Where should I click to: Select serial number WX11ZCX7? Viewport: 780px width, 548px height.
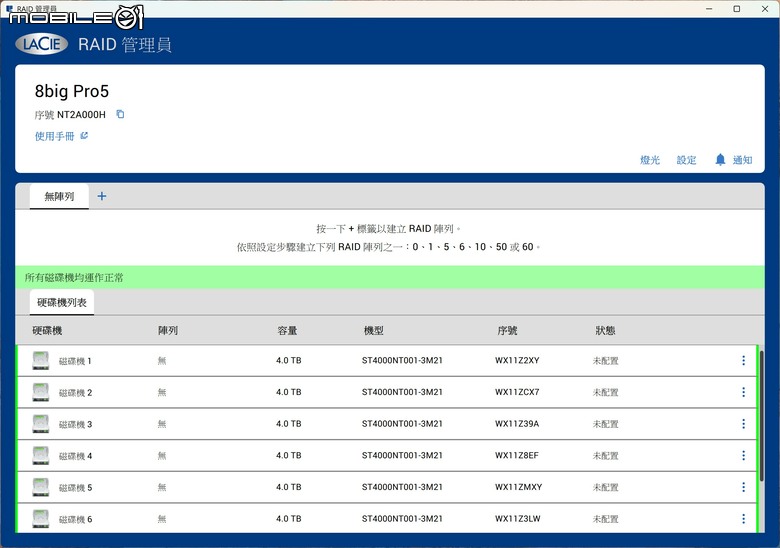pos(517,392)
